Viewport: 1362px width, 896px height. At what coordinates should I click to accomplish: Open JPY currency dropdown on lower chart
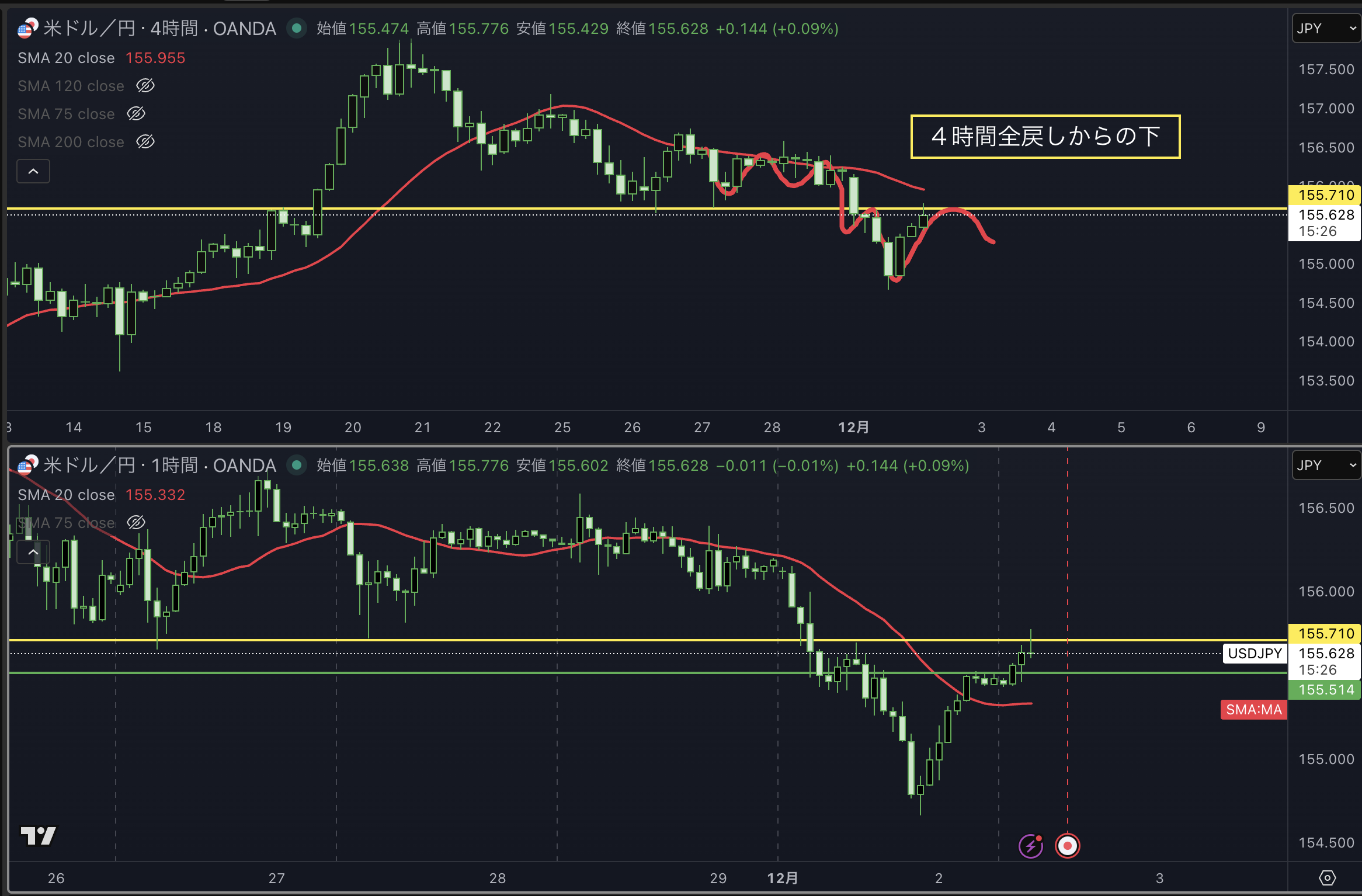tap(1326, 466)
